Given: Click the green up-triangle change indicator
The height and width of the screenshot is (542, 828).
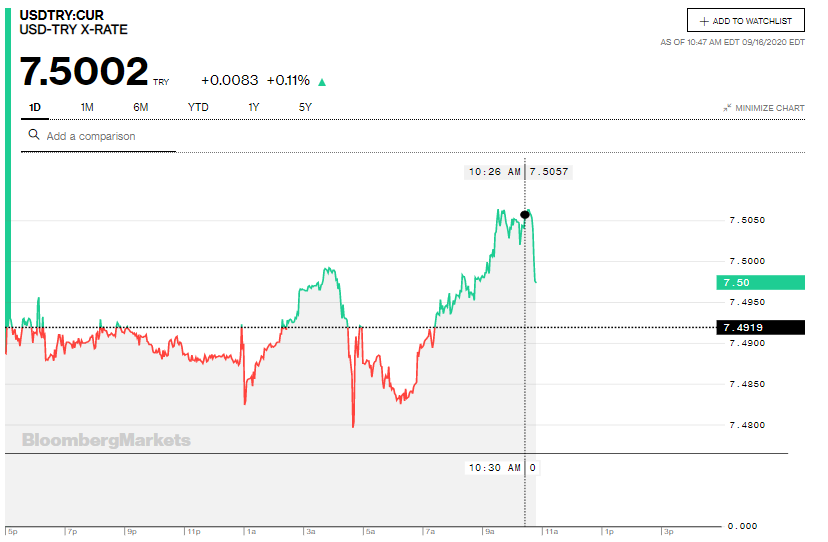Looking at the screenshot, I should [322, 81].
